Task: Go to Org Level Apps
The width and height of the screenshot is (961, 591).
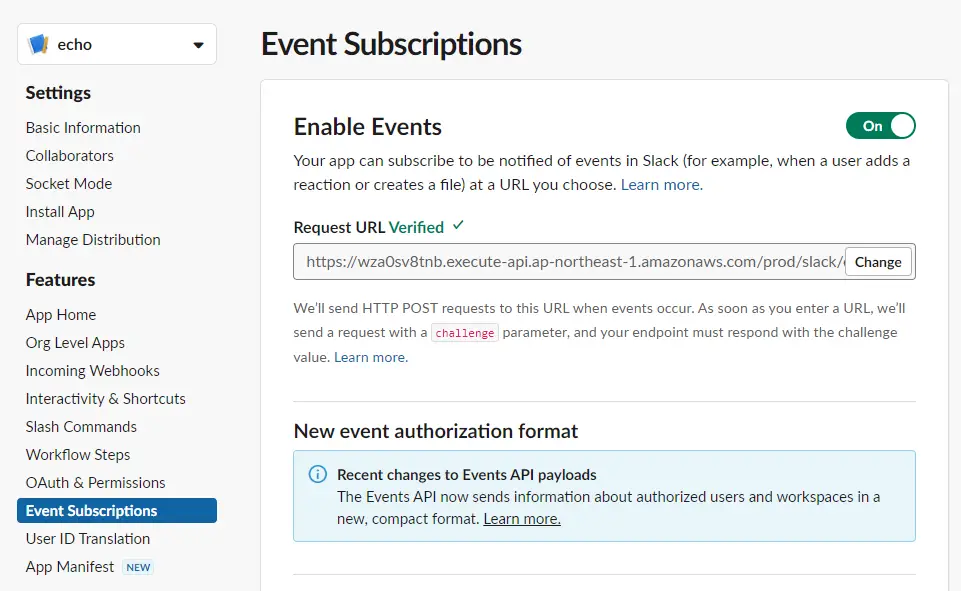Action: [x=75, y=343]
